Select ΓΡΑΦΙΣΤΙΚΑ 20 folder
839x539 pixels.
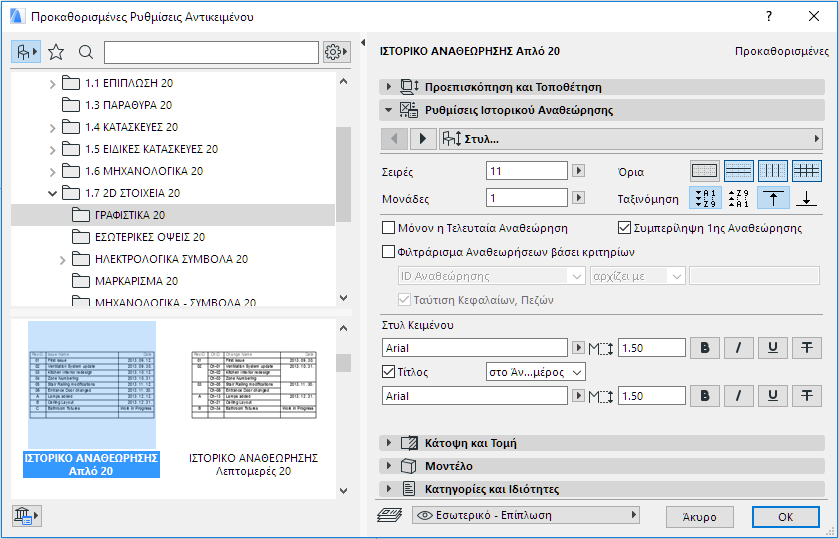(173, 215)
